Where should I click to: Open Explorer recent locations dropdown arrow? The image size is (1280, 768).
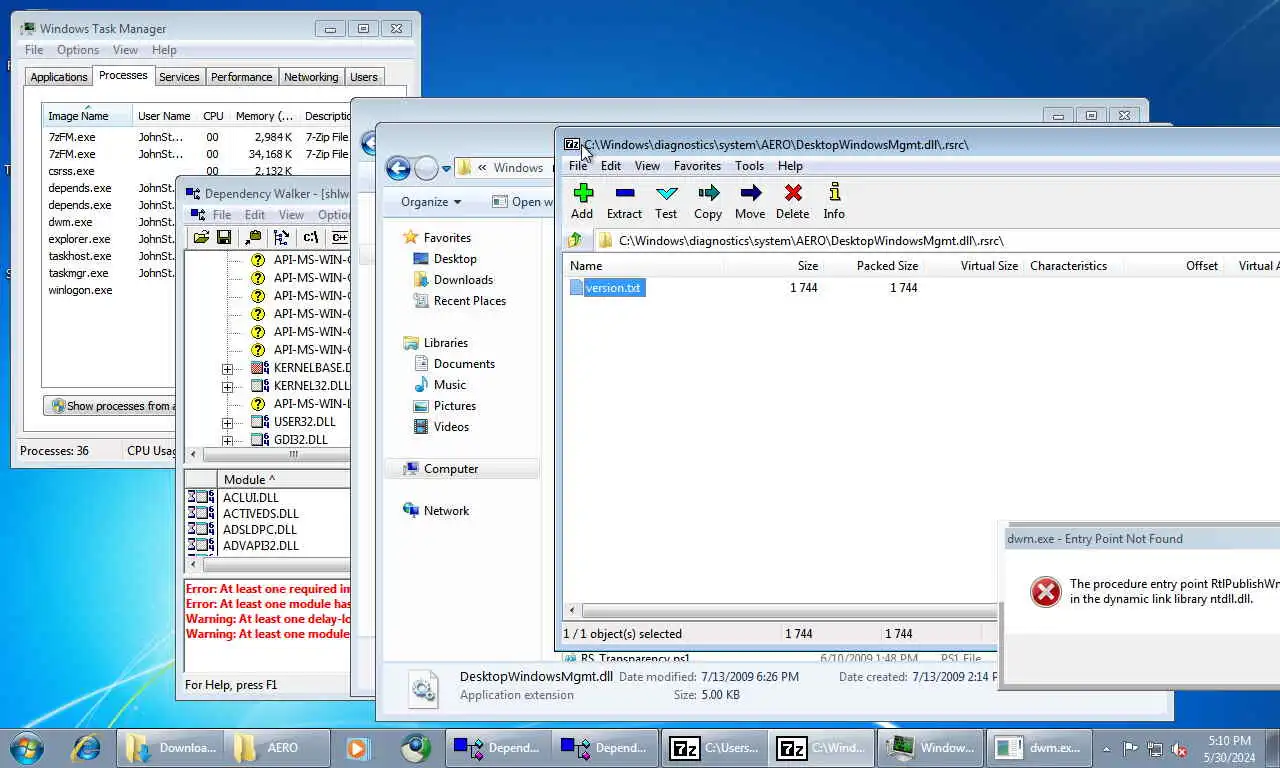[x=446, y=169]
